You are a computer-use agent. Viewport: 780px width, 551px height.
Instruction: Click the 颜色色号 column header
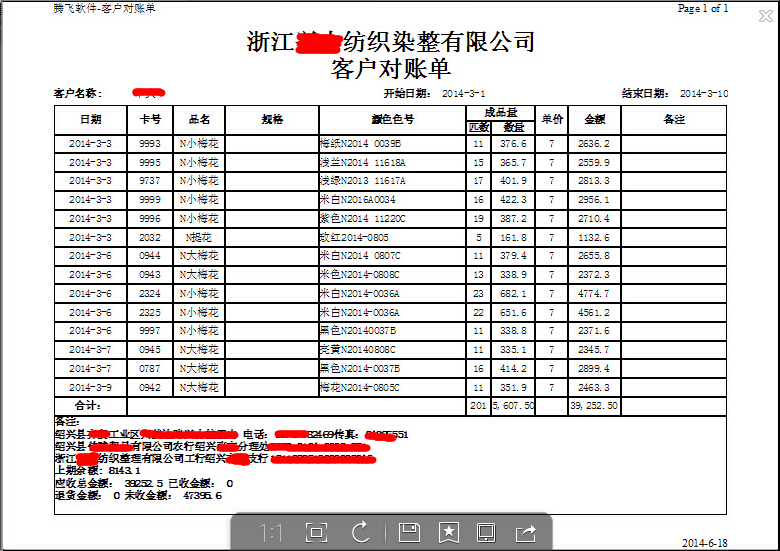pyautogui.click(x=392, y=119)
